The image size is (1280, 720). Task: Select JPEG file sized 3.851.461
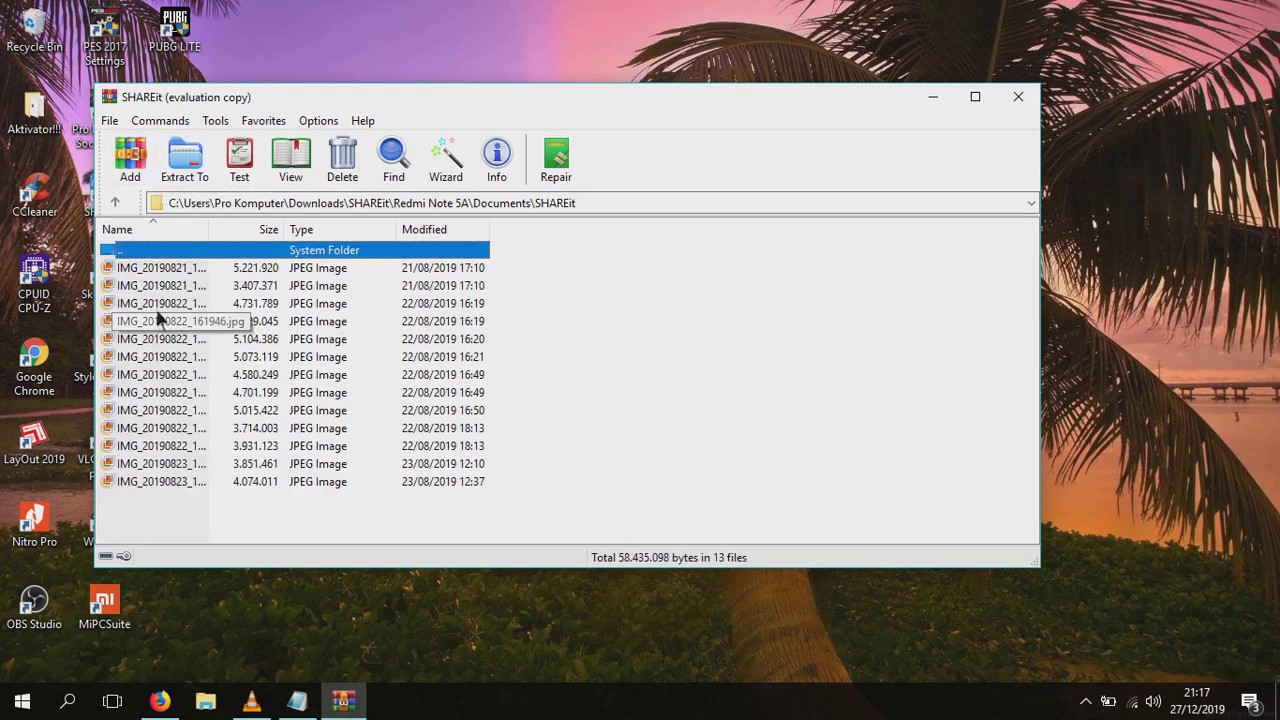(294, 464)
